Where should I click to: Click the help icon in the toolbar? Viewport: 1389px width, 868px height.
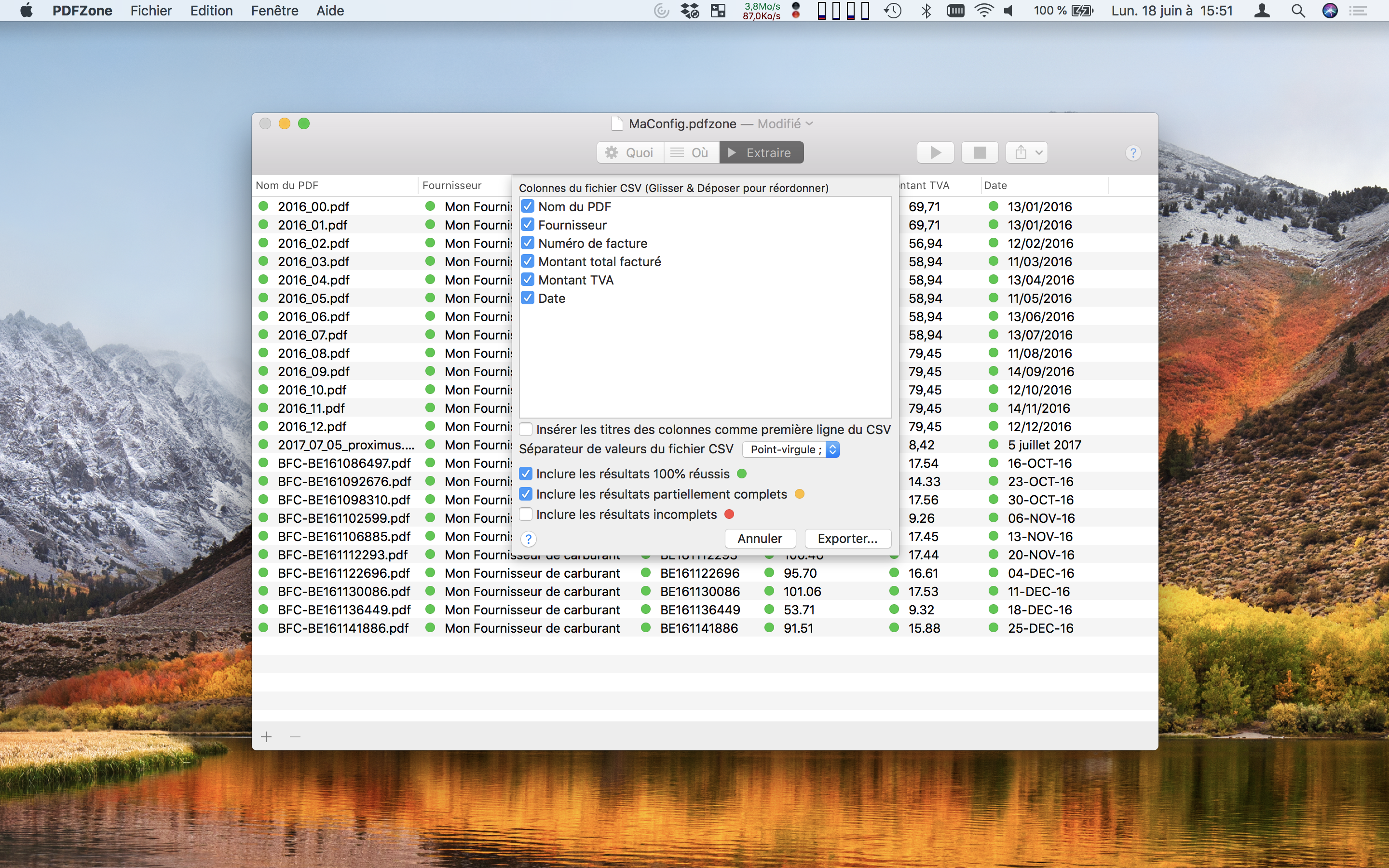pos(1132,153)
